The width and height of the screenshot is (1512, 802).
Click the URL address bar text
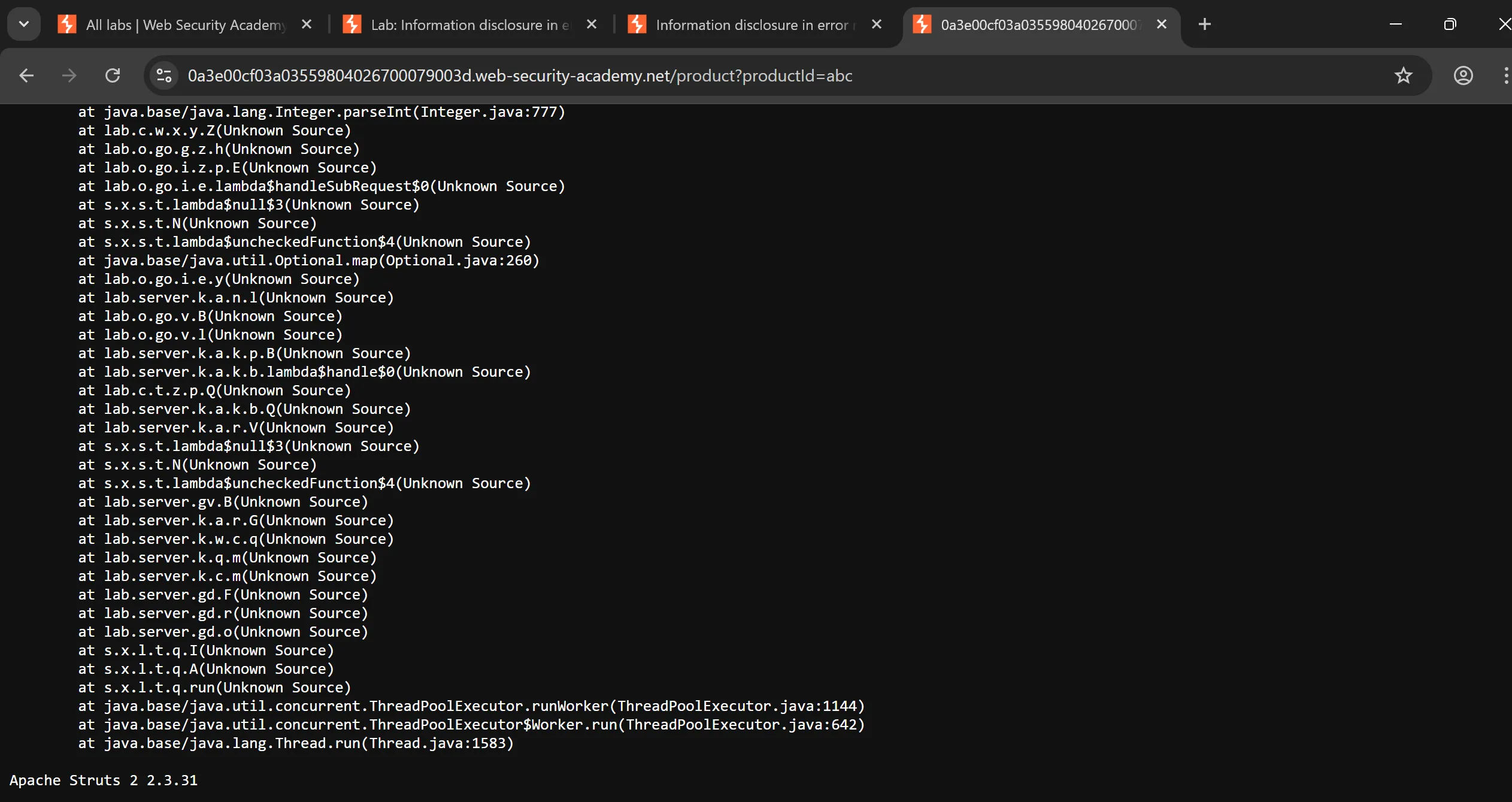(x=520, y=75)
